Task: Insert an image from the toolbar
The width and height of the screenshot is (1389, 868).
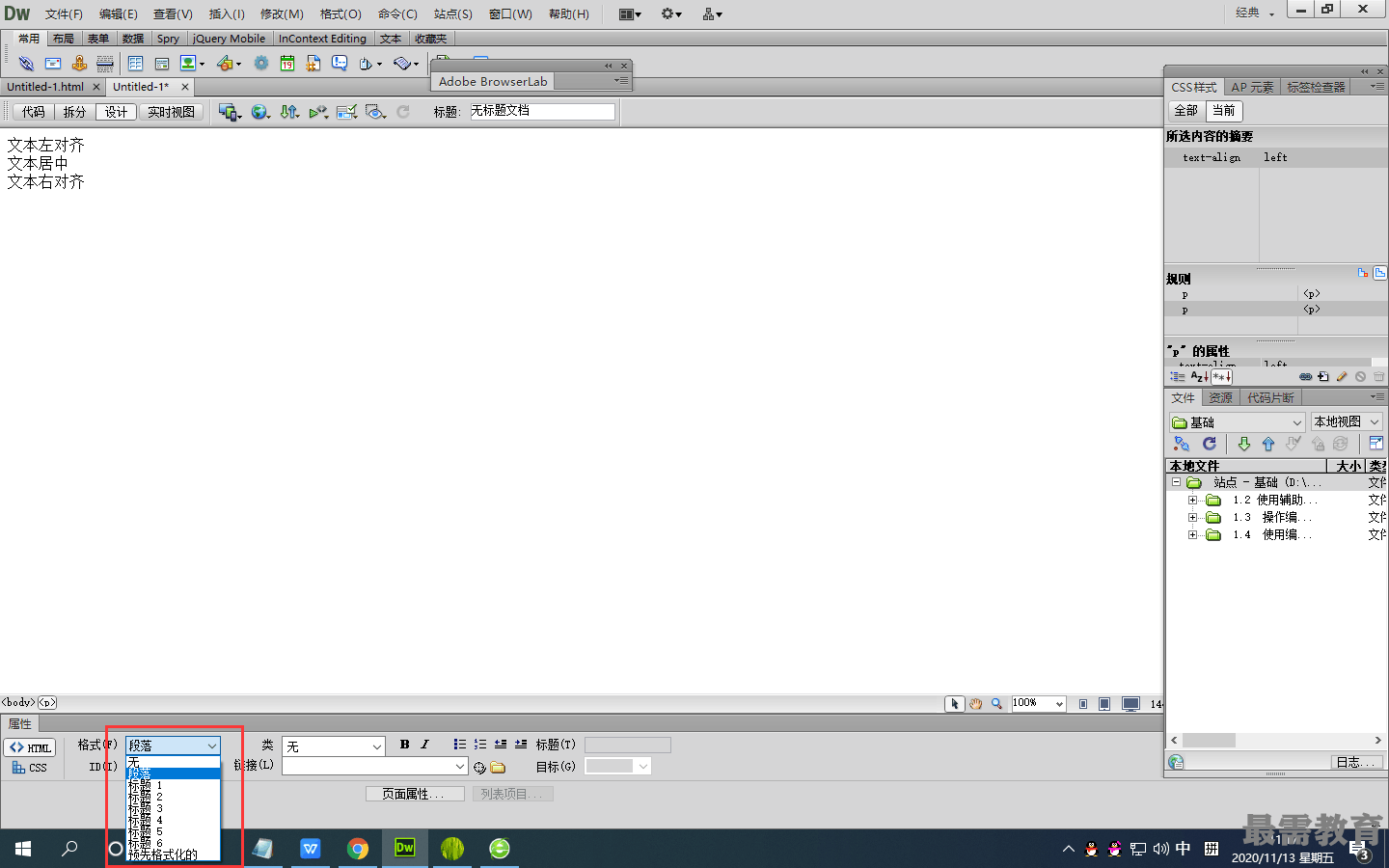Action: tap(188, 64)
